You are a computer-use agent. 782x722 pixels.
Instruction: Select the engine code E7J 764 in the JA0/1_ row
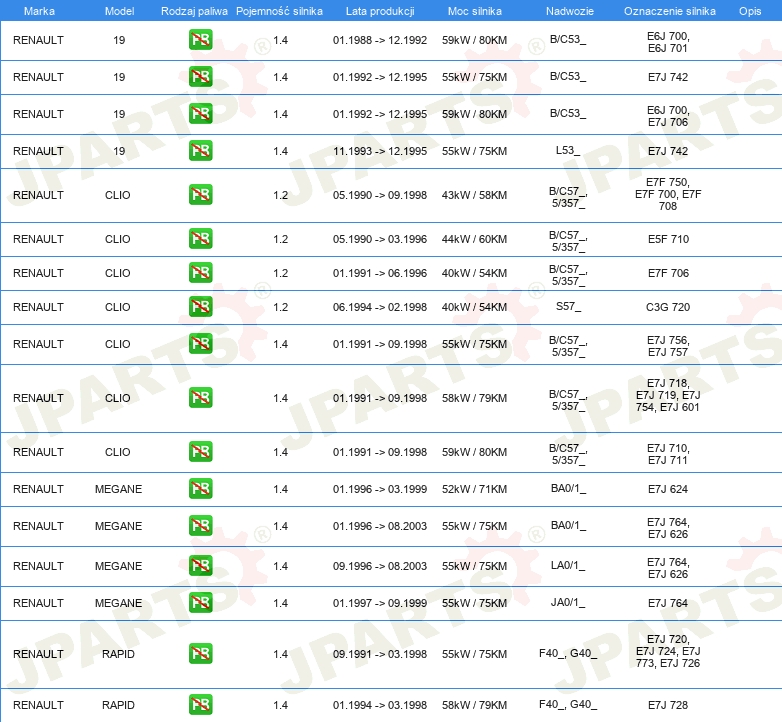coord(668,603)
